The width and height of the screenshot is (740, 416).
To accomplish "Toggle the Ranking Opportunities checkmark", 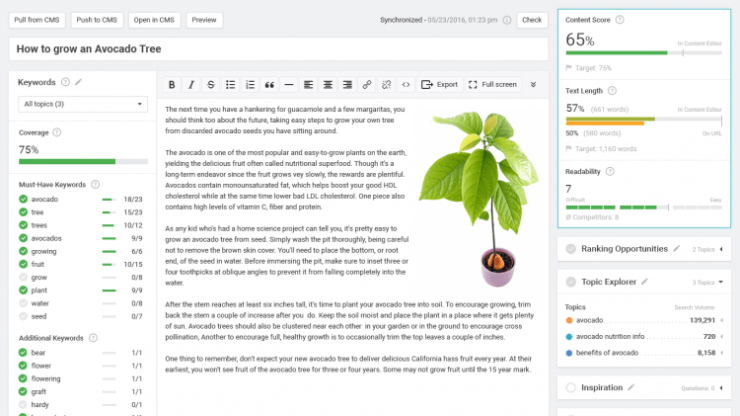I will tap(570, 248).
